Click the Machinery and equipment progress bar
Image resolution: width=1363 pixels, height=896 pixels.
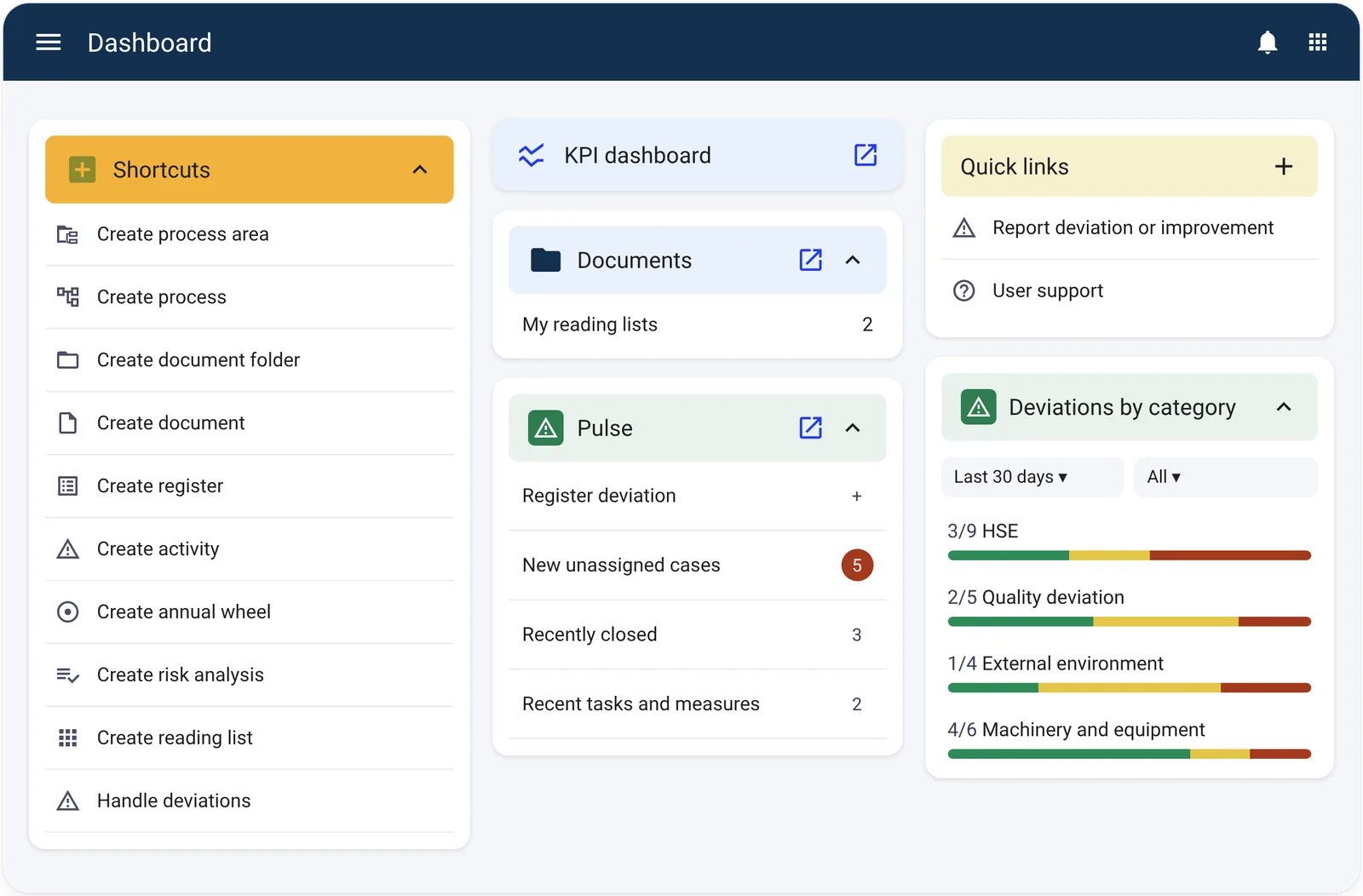pyautogui.click(x=1130, y=755)
